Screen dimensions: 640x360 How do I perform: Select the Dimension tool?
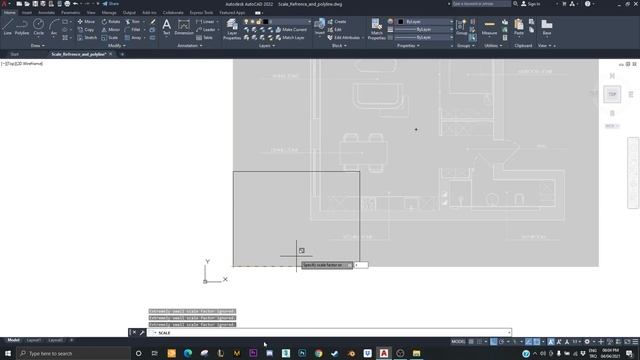[184, 27]
